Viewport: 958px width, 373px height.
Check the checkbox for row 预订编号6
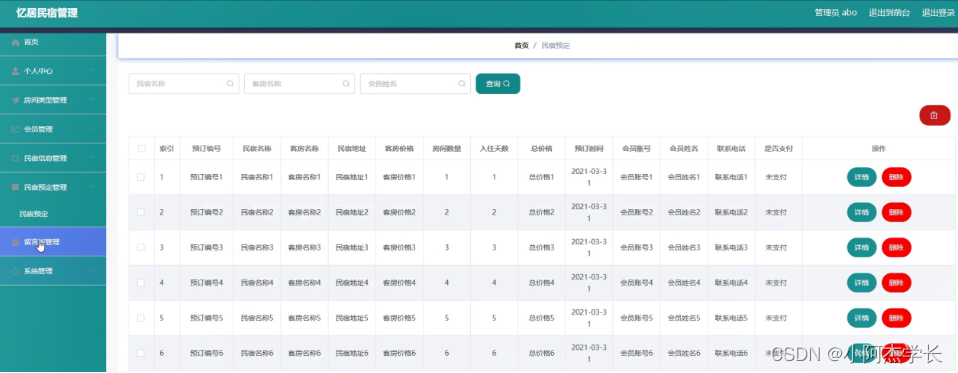pos(141,353)
